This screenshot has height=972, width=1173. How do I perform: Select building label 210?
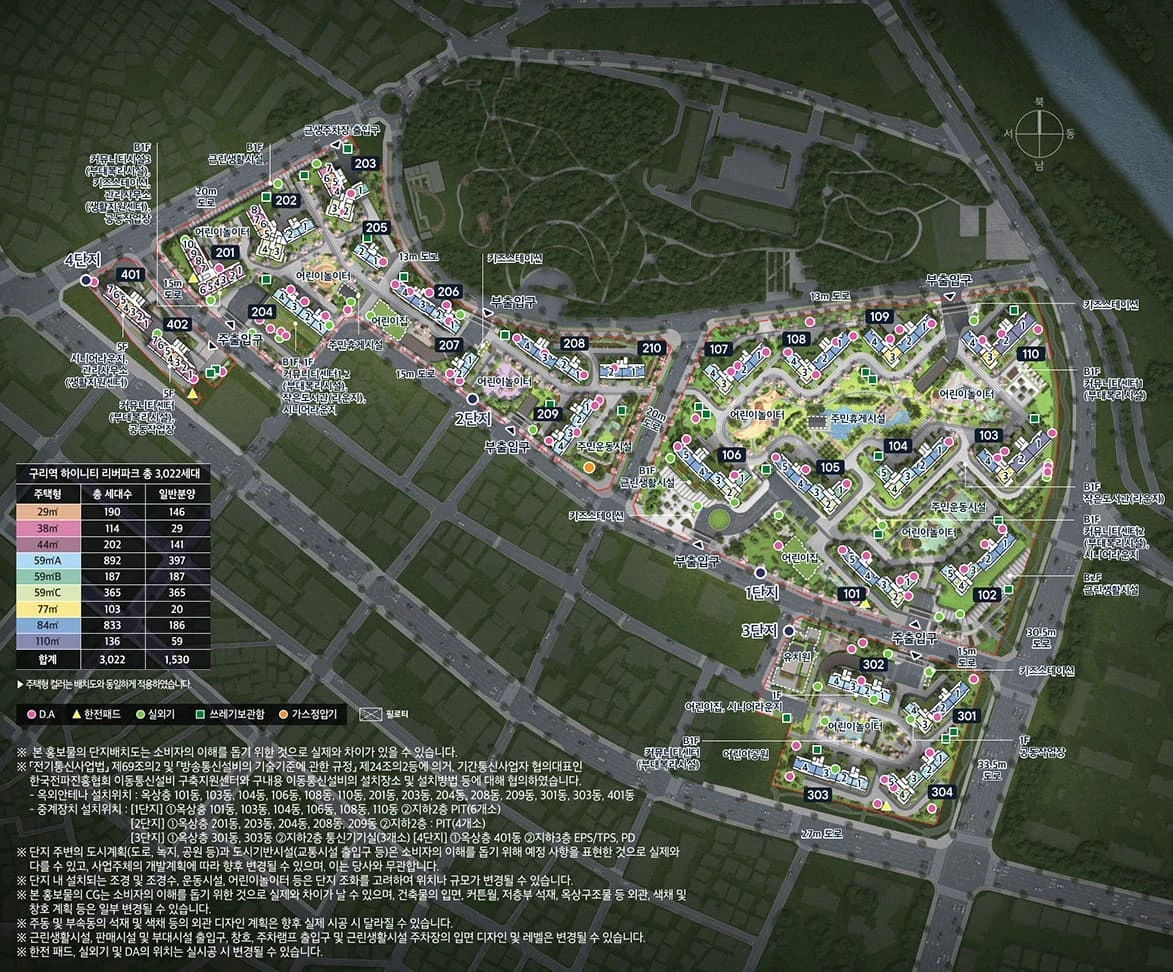click(652, 348)
